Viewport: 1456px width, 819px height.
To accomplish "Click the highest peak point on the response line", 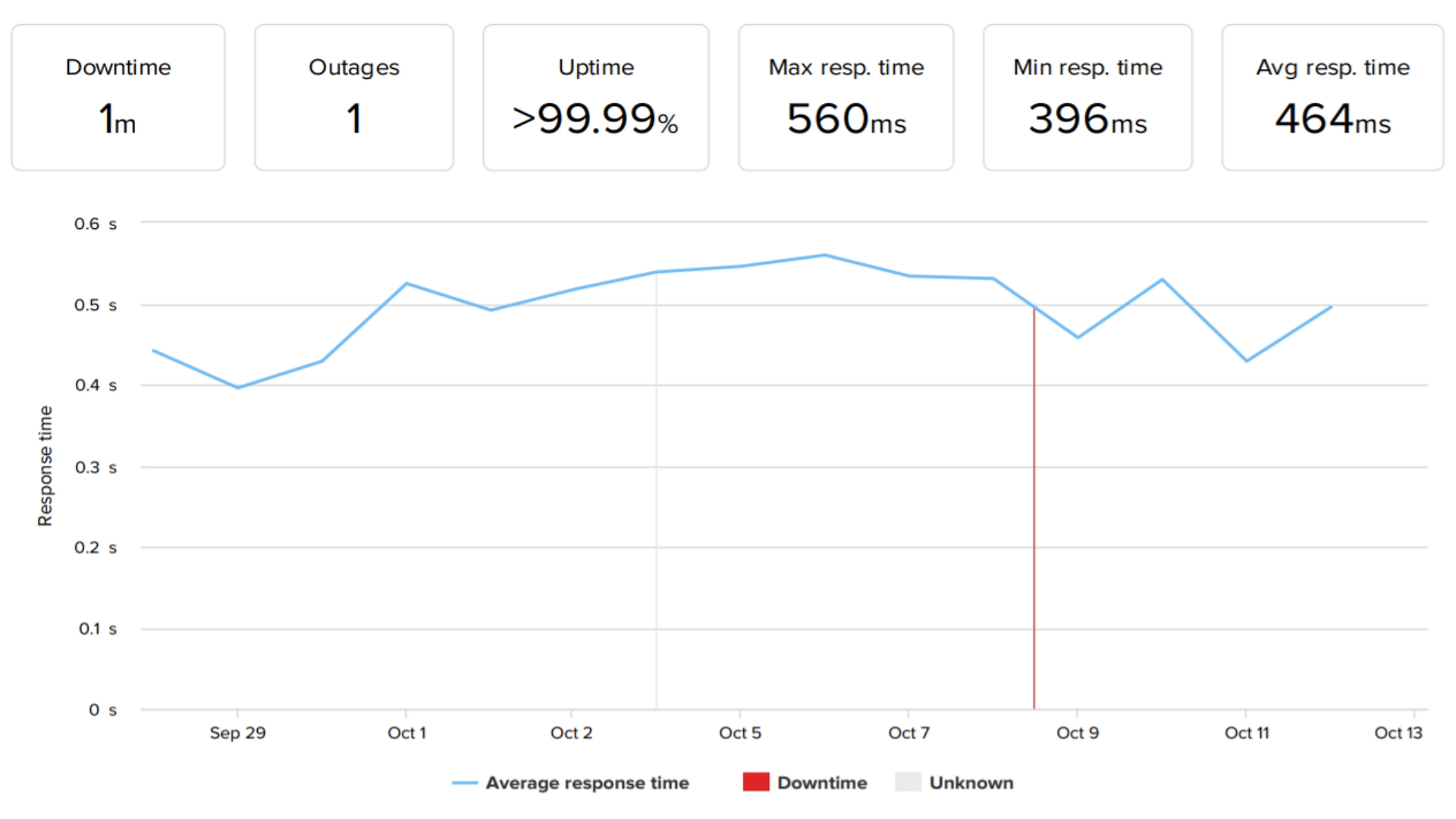I will (x=825, y=256).
